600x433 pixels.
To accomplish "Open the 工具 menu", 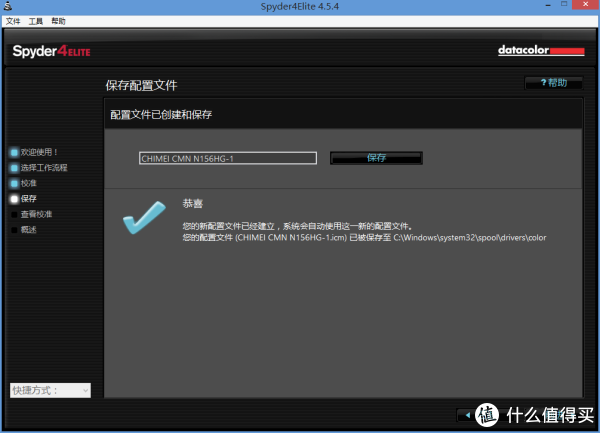I will pos(36,21).
